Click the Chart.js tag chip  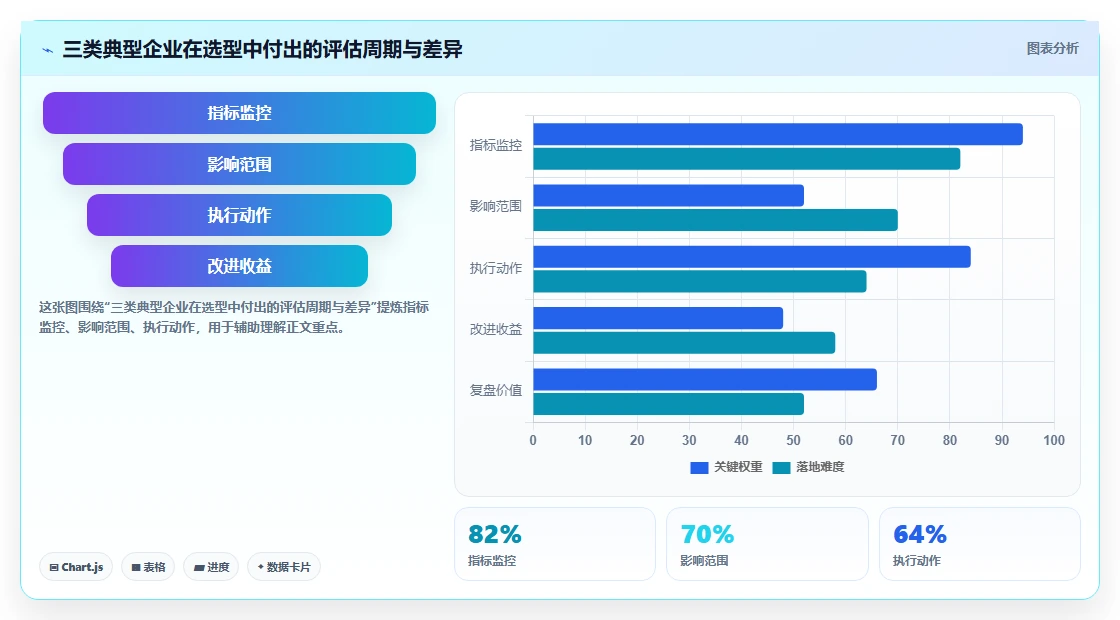click(x=76, y=567)
